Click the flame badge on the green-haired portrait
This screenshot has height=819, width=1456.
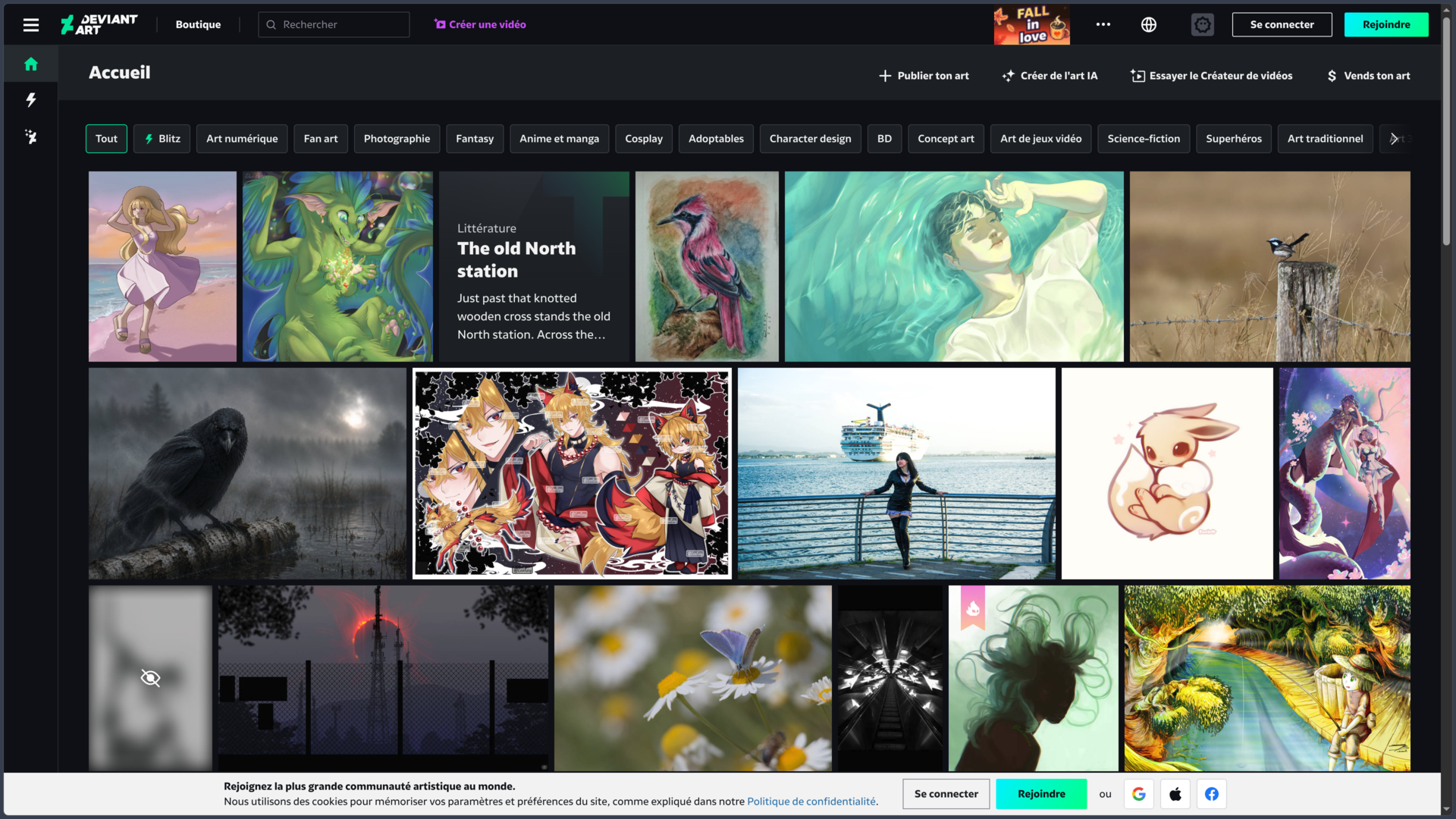point(973,607)
